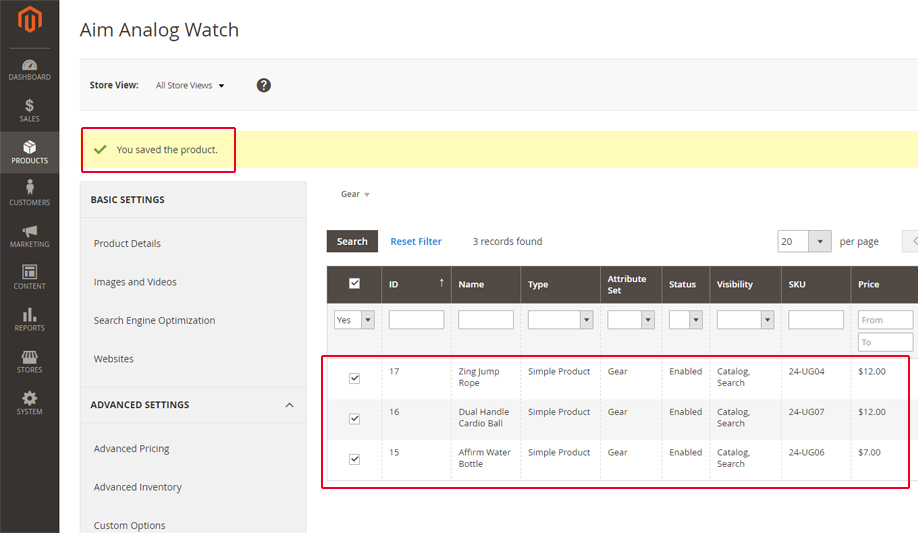Click the $7.00 price cell

pyautogui.click(x=869, y=452)
